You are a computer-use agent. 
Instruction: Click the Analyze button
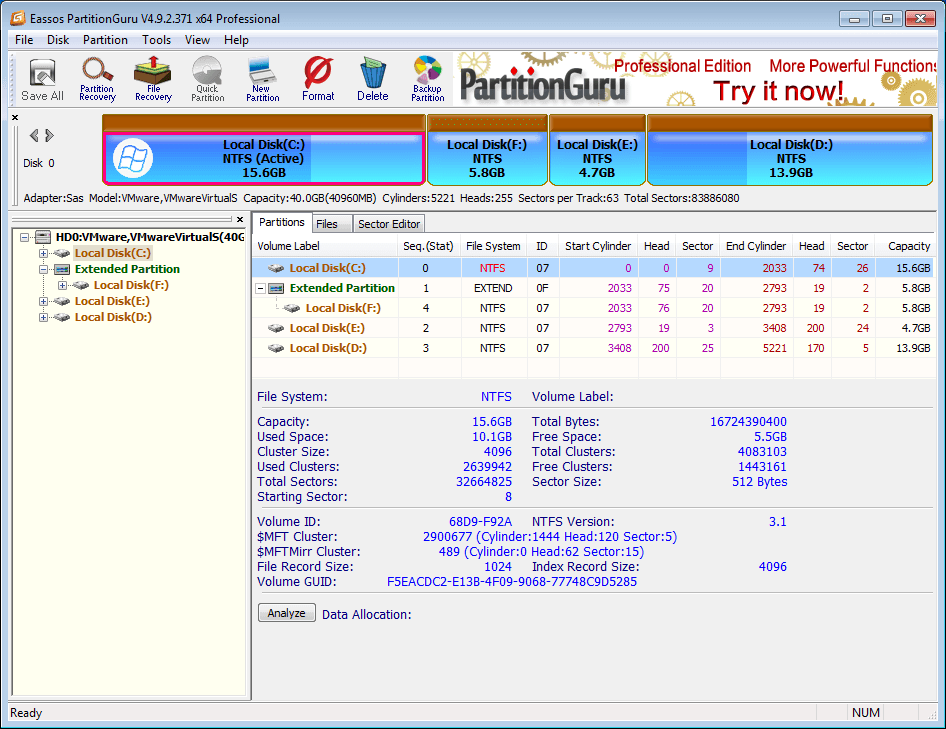[x=287, y=613]
